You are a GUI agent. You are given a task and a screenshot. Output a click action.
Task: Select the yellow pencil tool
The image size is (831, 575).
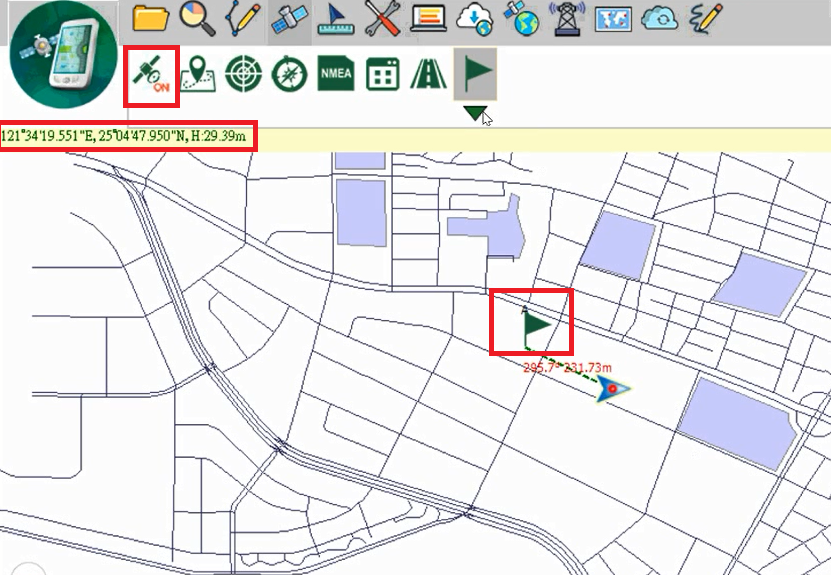(x=705, y=17)
